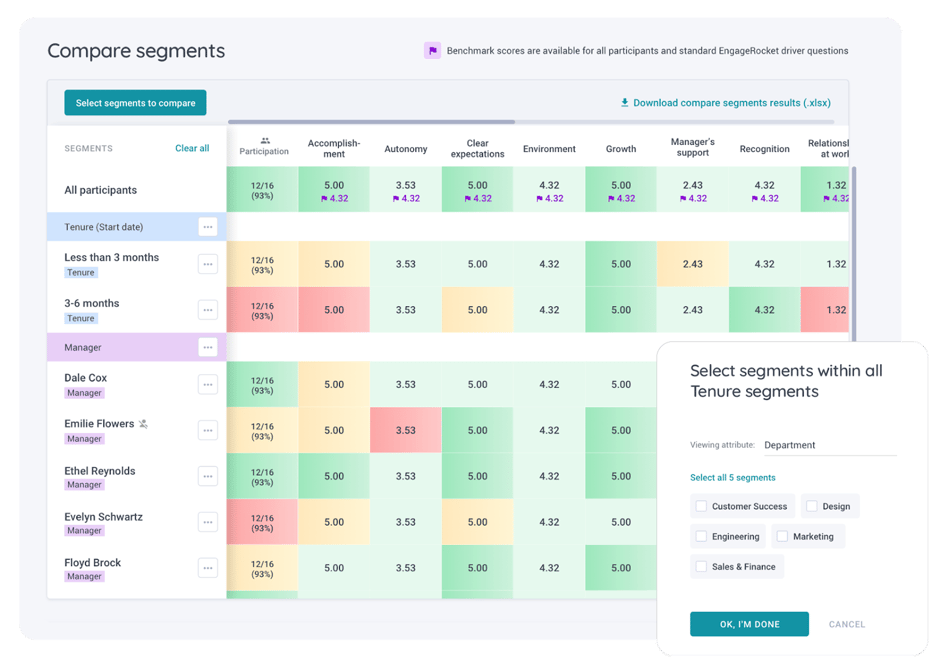Click Select all 5 segments link
Image resolution: width=940 pixels, height=670 pixels.
click(x=733, y=479)
